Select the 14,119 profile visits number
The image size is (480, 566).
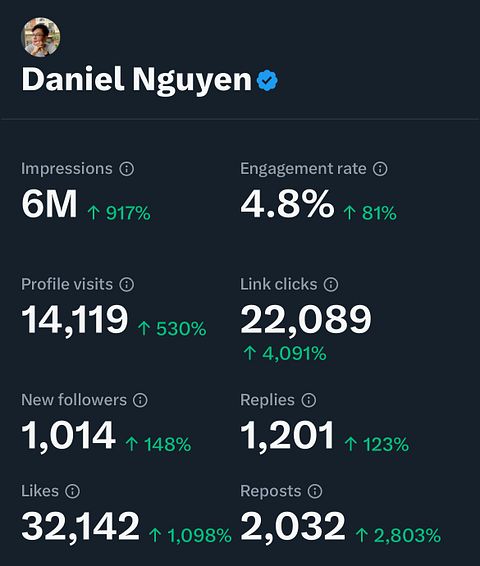point(75,321)
